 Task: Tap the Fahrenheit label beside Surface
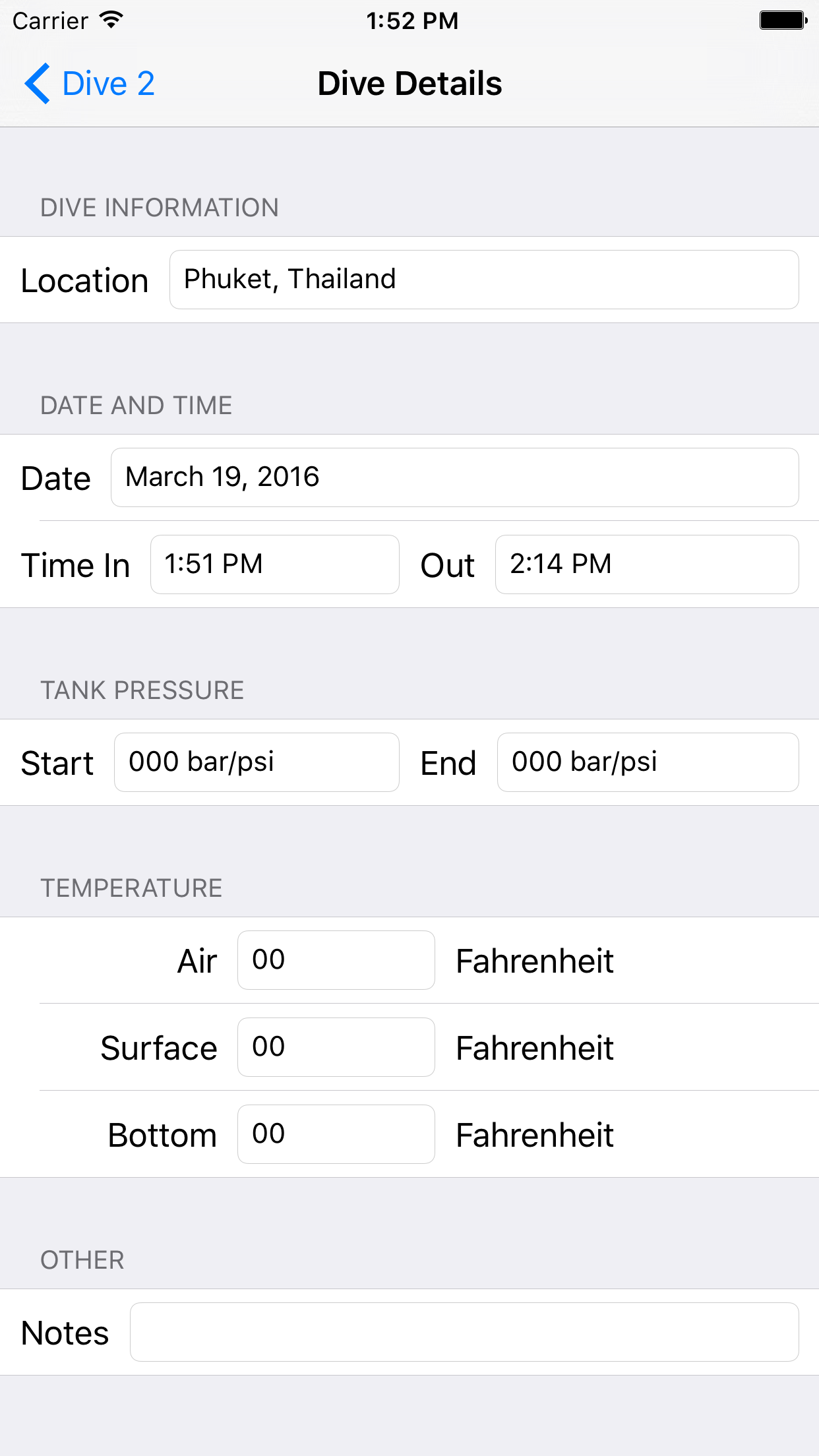[x=535, y=1048]
